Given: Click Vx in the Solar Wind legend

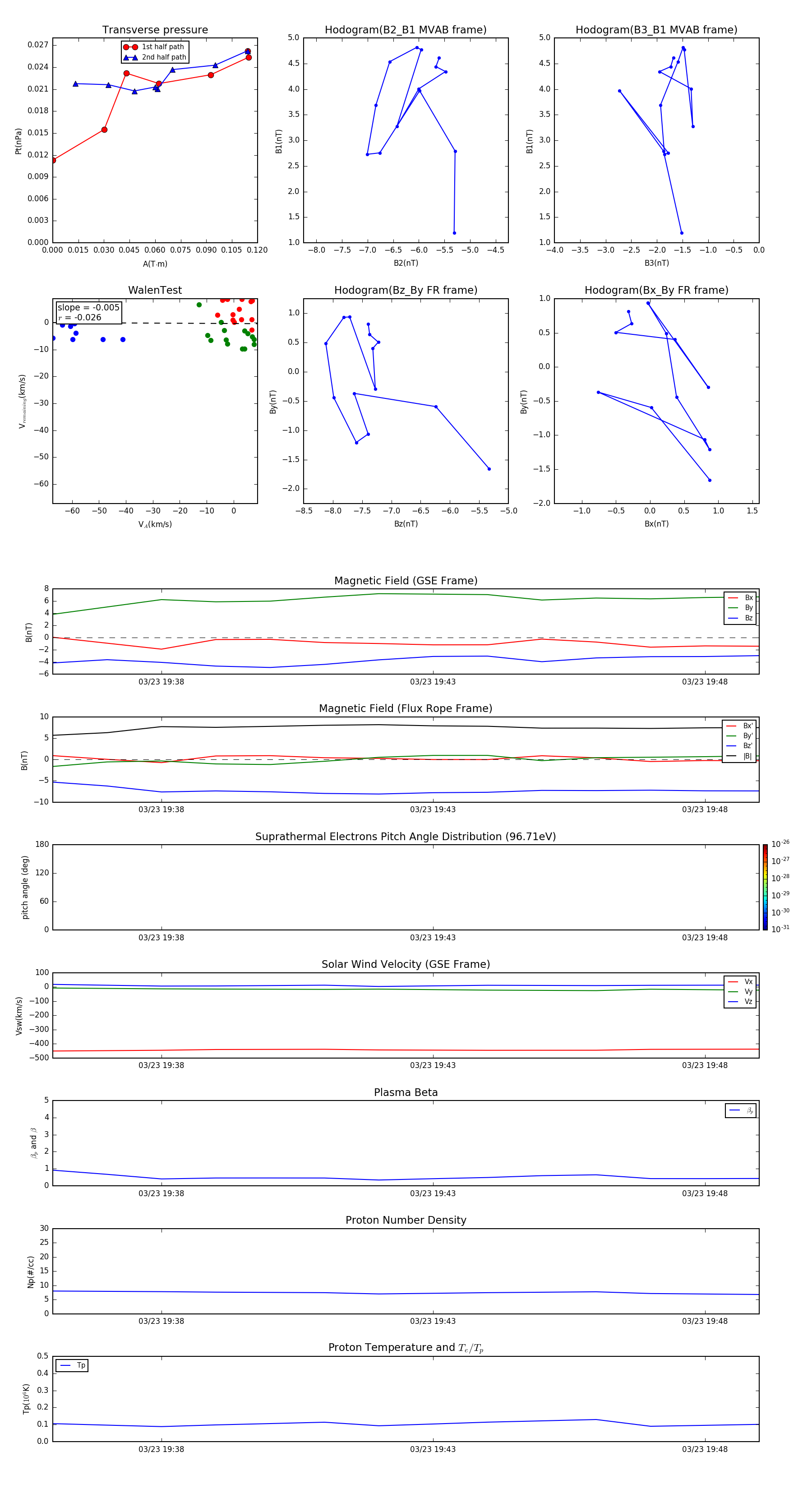Looking at the screenshot, I should click(740, 981).
